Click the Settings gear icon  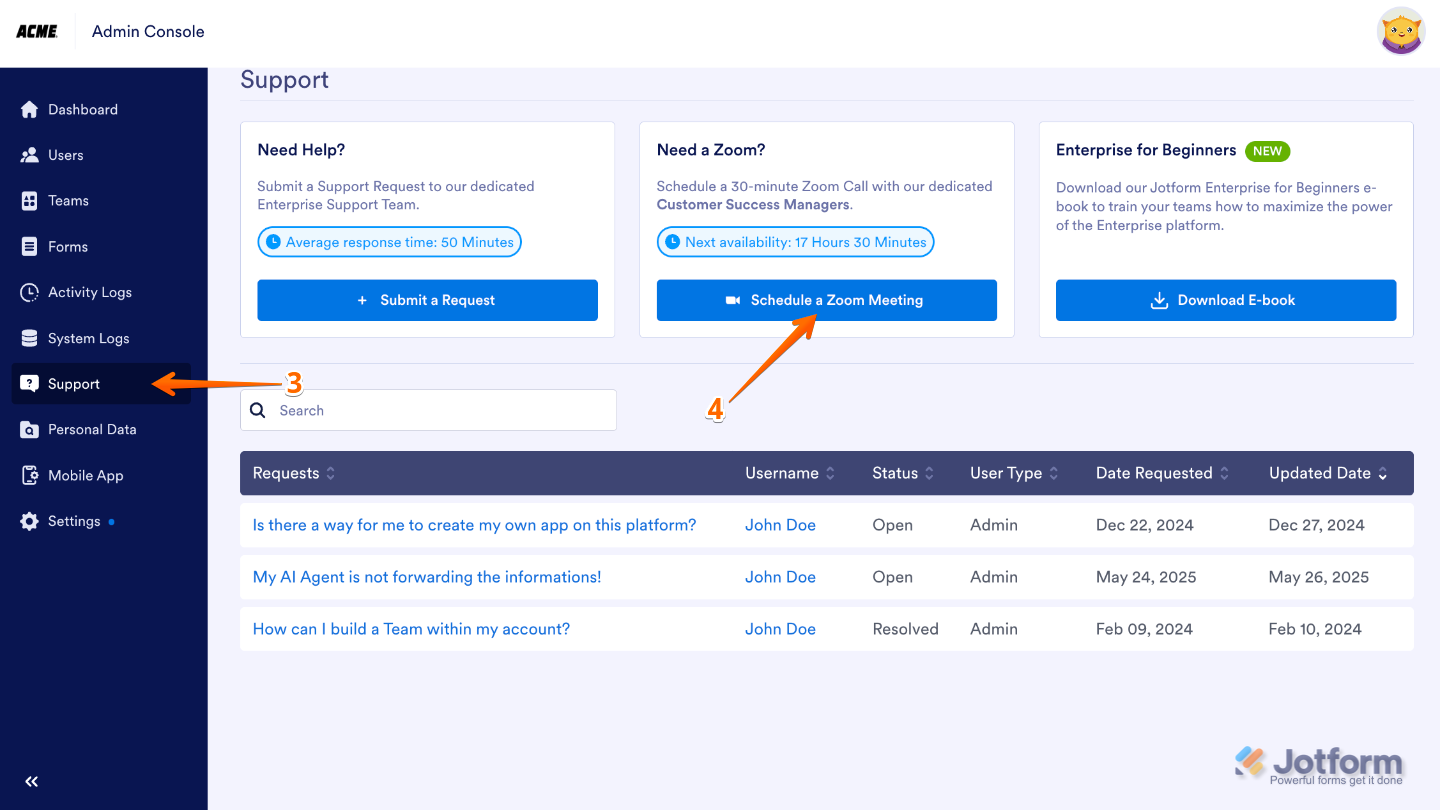[x=29, y=522]
